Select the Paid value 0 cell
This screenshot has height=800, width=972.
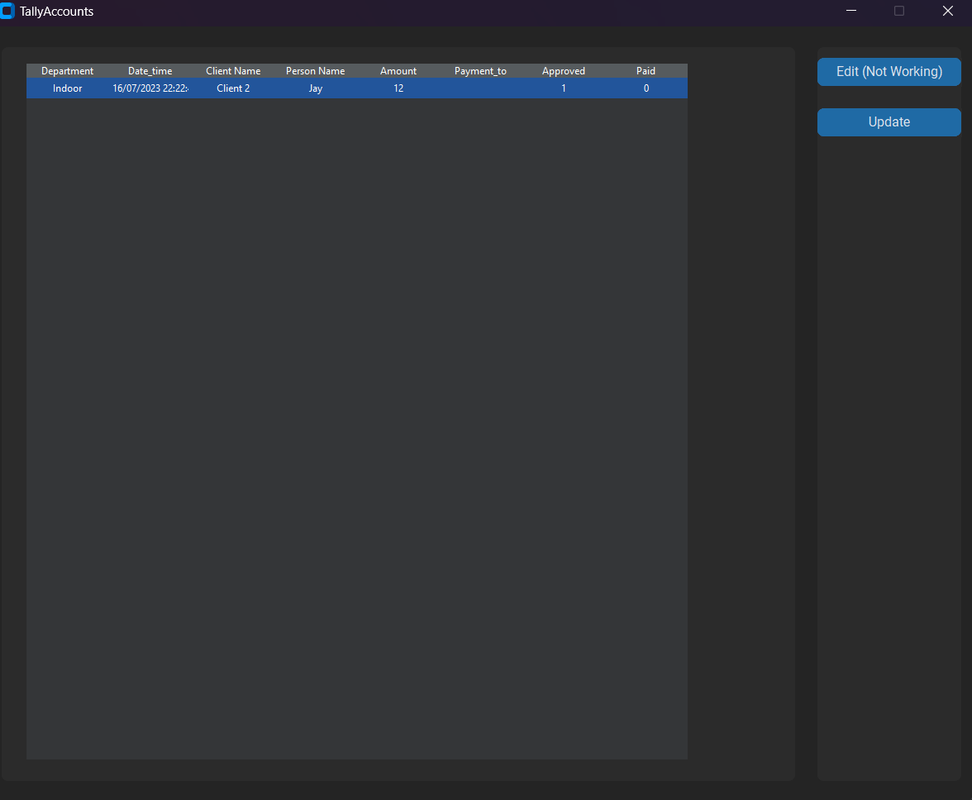[646, 88]
